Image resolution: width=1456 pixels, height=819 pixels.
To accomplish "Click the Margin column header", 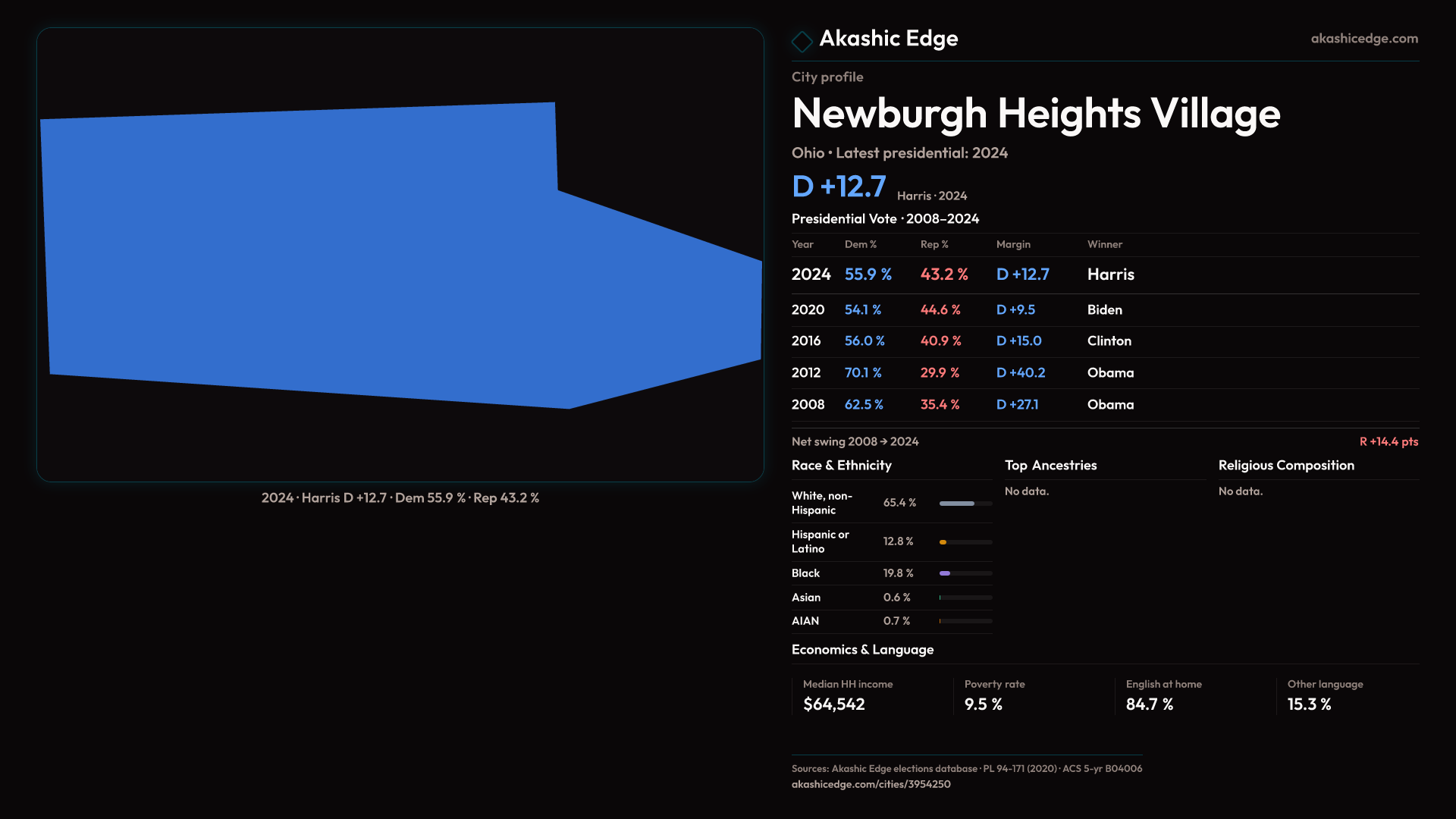I will click(x=1013, y=244).
